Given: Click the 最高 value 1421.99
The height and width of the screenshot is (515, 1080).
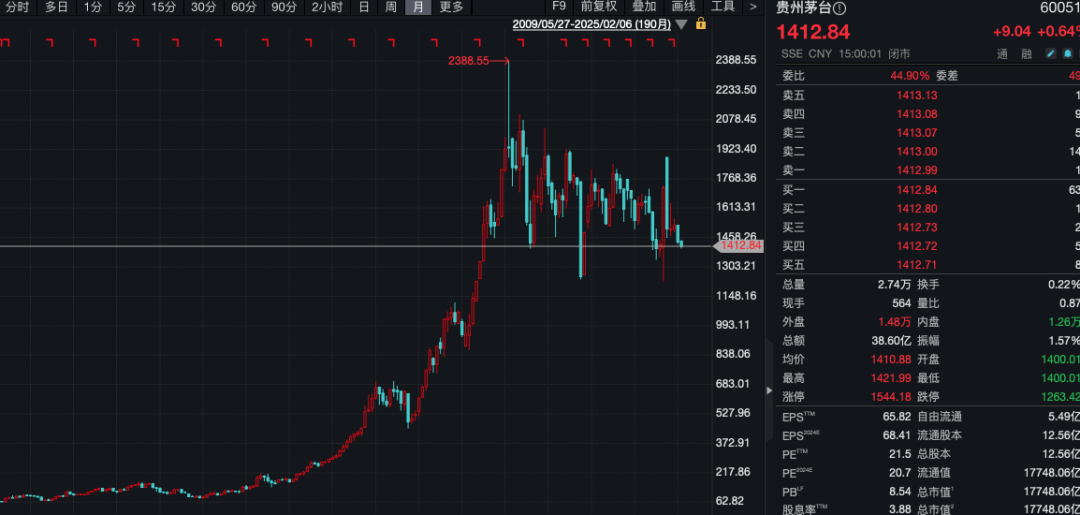Looking at the screenshot, I should [891, 378].
